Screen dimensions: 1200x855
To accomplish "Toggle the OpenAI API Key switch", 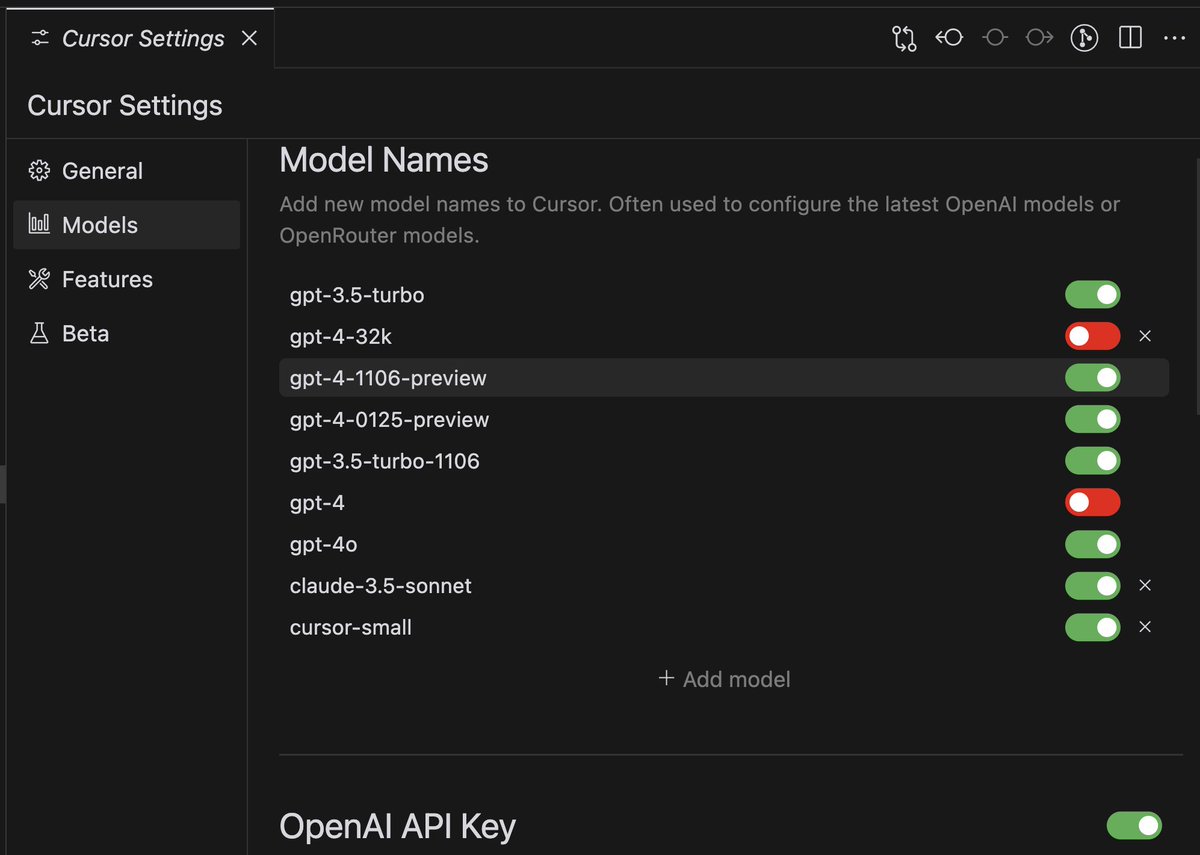I will tap(1134, 825).
